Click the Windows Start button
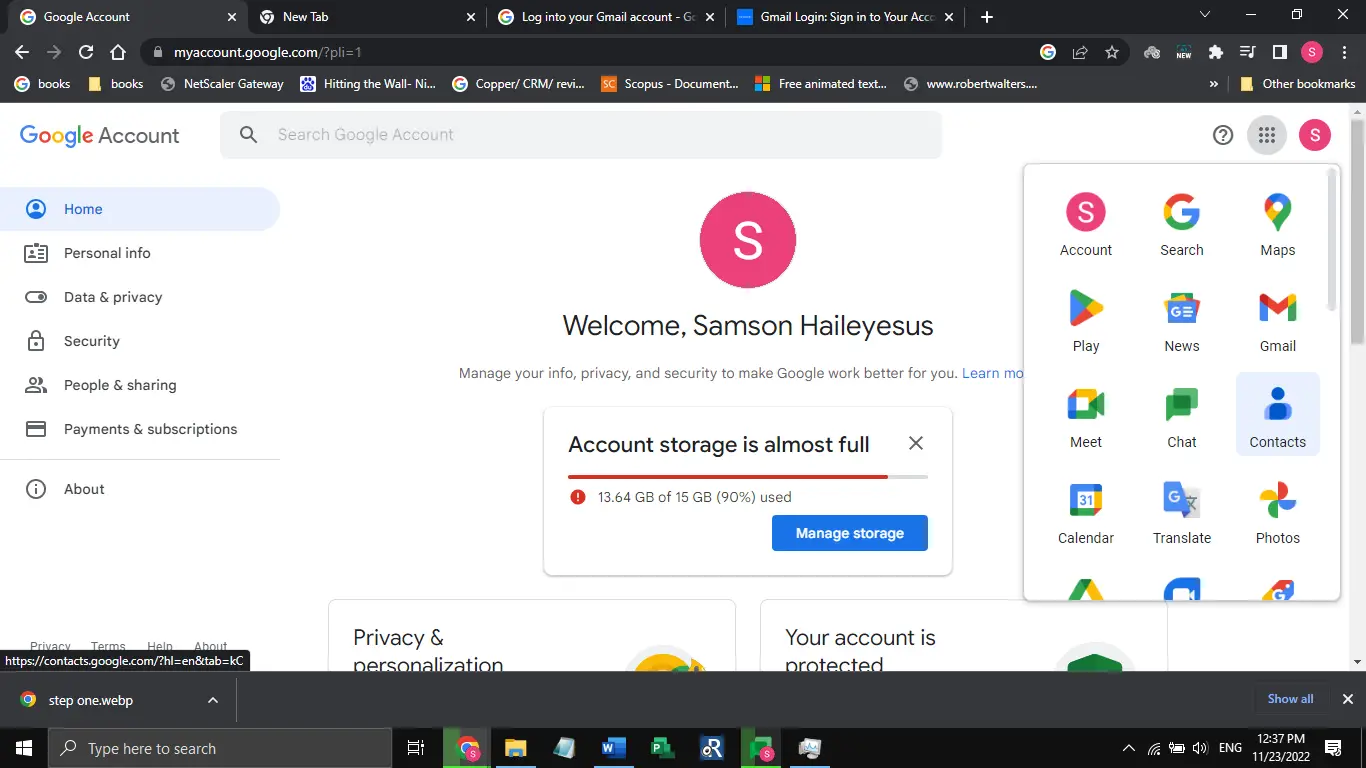The height and width of the screenshot is (768, 1366). point(23,748)
